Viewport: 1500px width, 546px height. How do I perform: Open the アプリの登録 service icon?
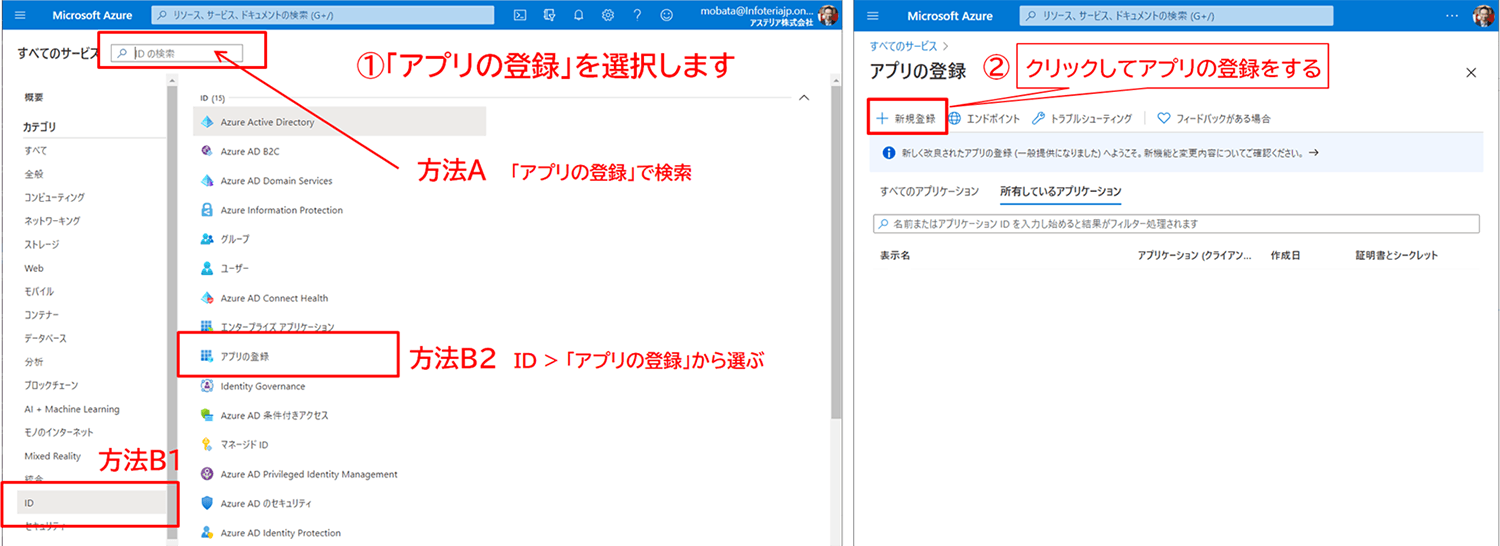point(208,356)
